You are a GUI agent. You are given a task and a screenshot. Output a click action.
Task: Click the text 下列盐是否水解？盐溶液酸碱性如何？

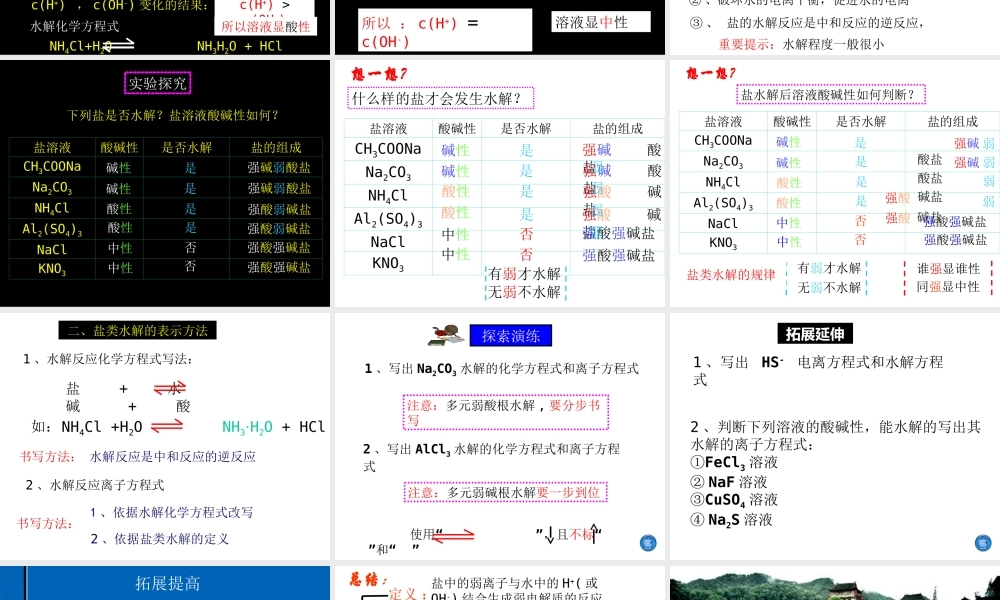point(173,115)
